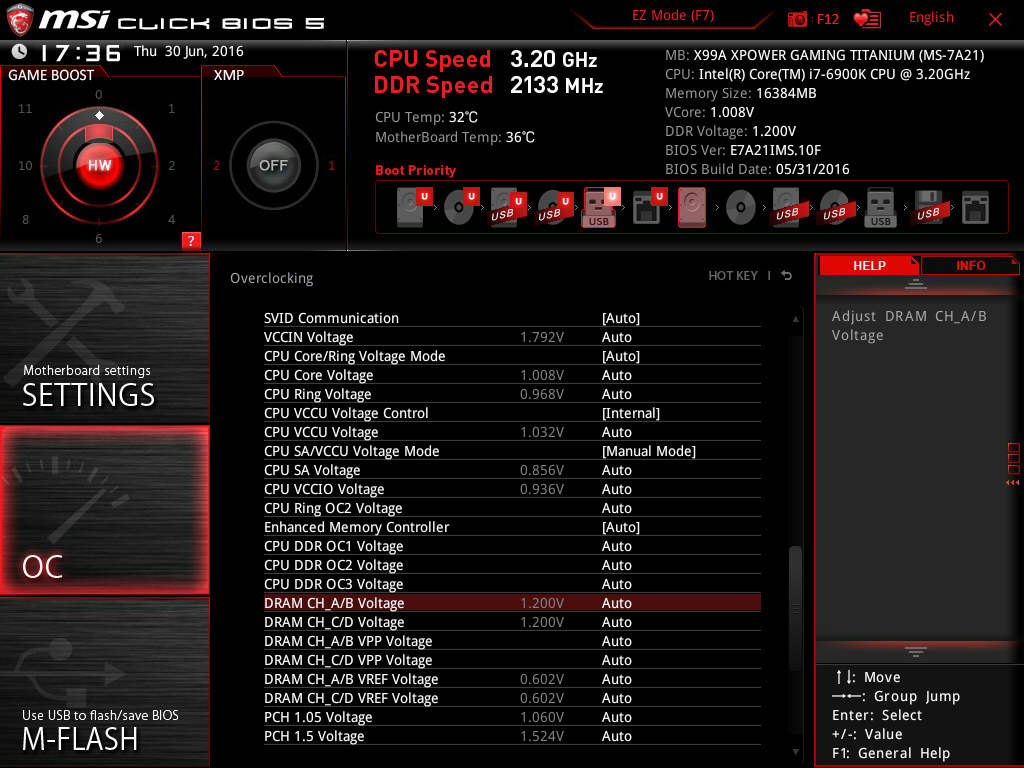Select XMP profile 1
The image size is (1024, 768).
coord(331,166)
